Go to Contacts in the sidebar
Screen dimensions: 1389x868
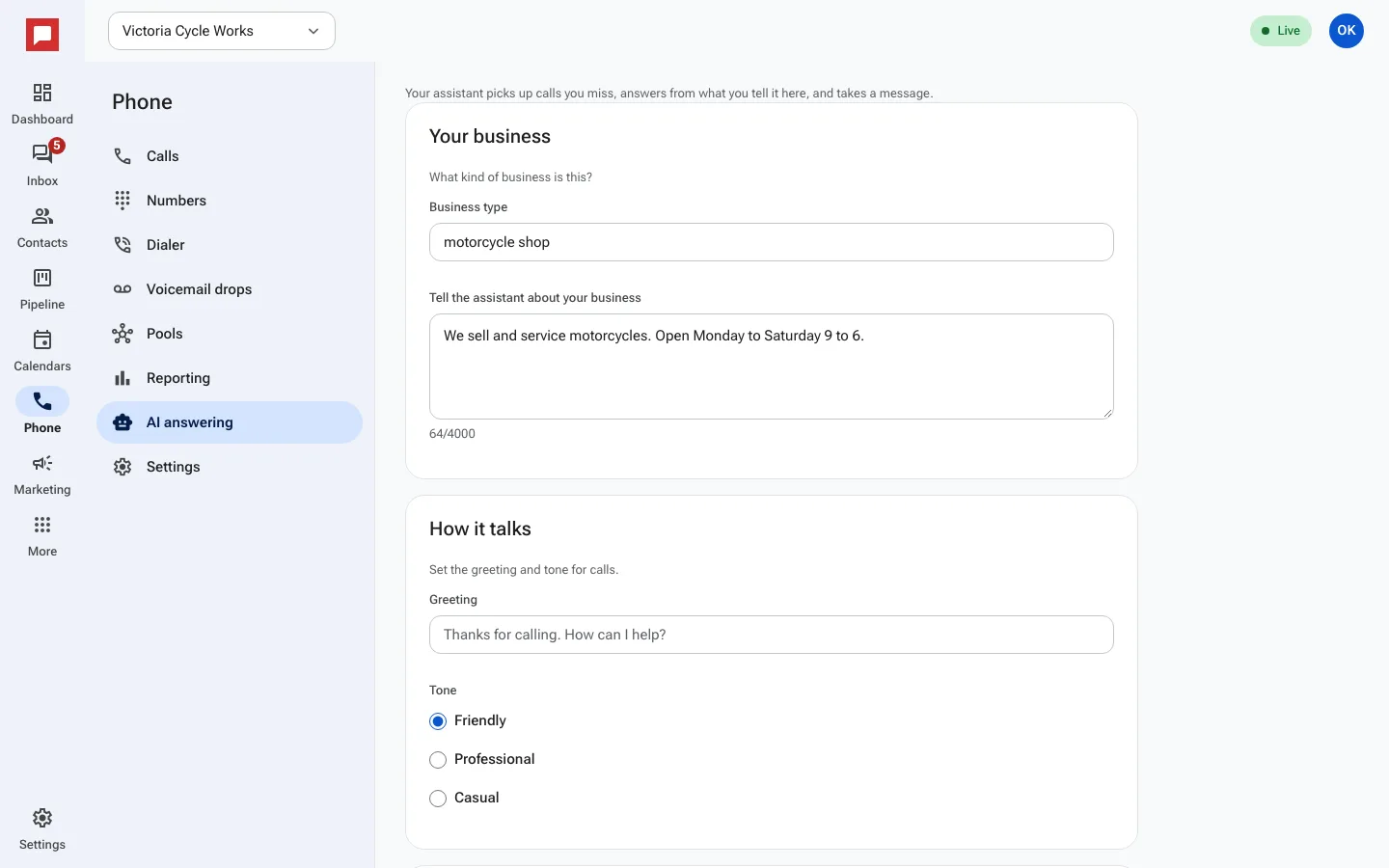pos(42,227)
